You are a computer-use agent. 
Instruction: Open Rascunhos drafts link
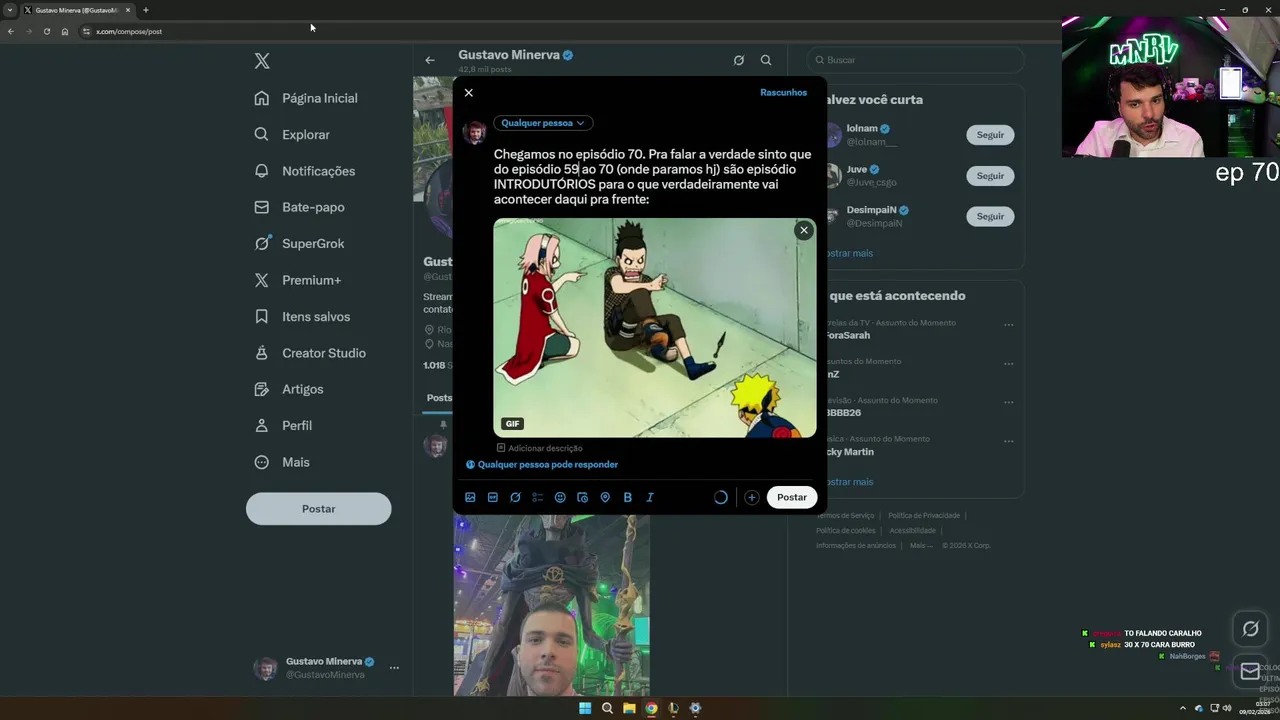(x=783, y=93)
